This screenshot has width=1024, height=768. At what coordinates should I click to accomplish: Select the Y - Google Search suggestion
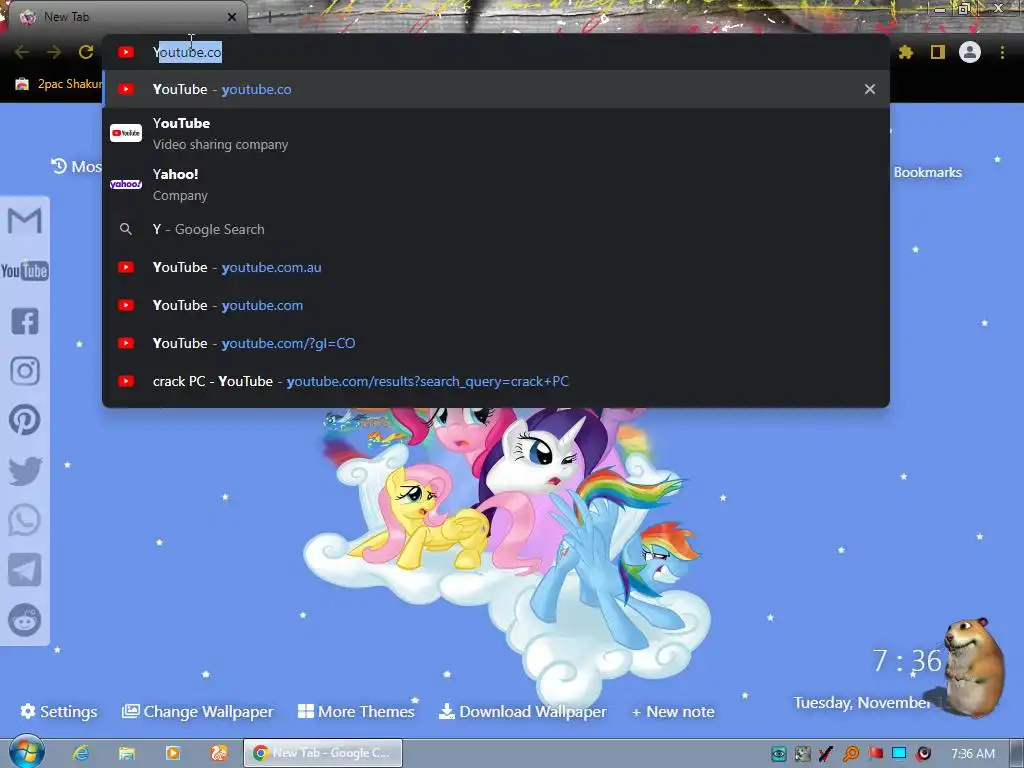[x=496, y=229]
